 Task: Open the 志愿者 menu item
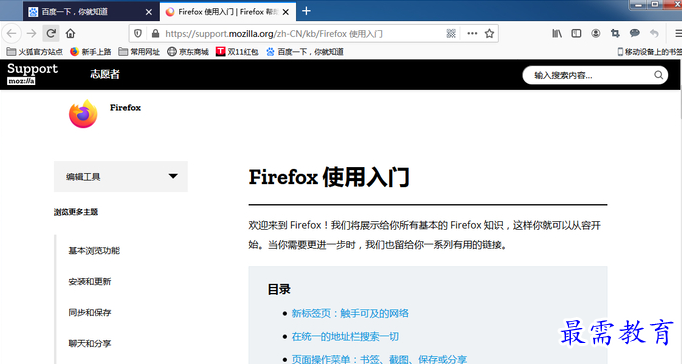(x=105, y=74)
